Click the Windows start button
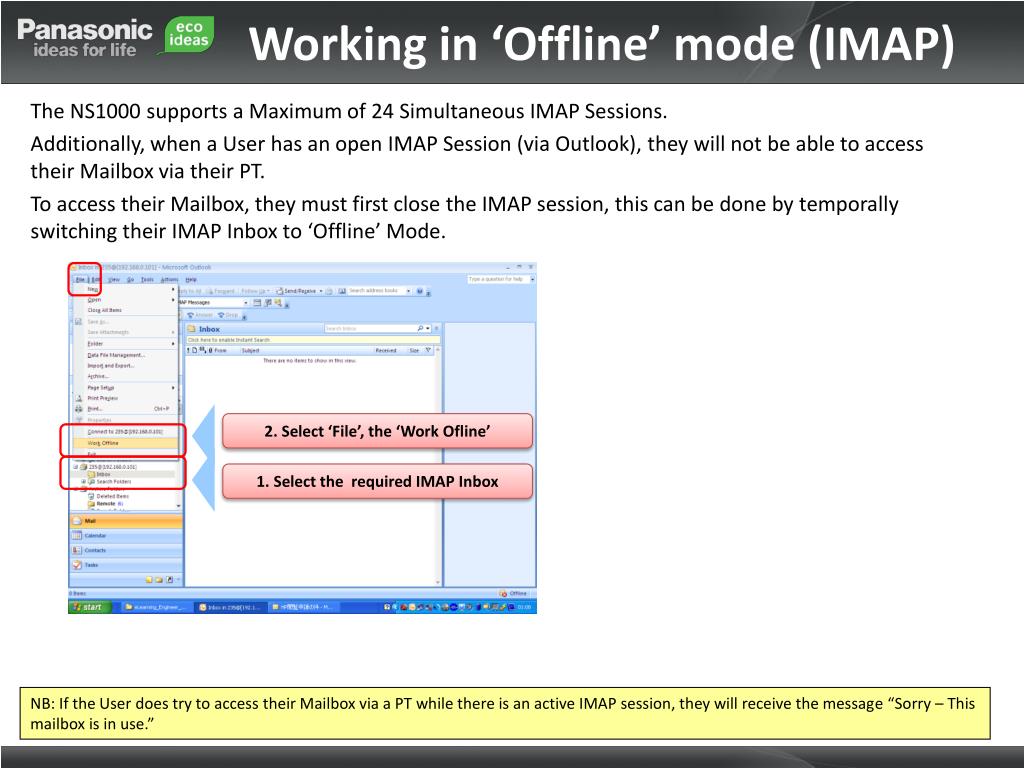The image size is (1024, 768). pos(89,607)
